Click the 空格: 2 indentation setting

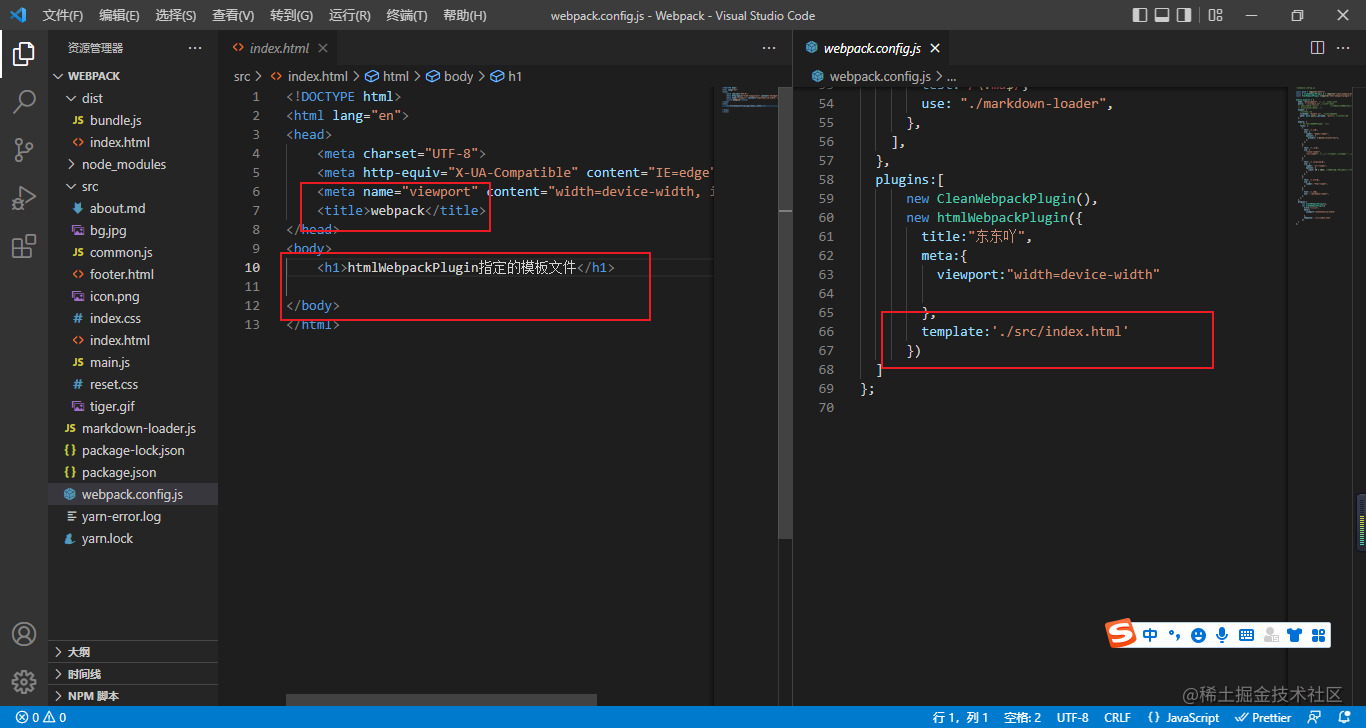pos(1022,717)
